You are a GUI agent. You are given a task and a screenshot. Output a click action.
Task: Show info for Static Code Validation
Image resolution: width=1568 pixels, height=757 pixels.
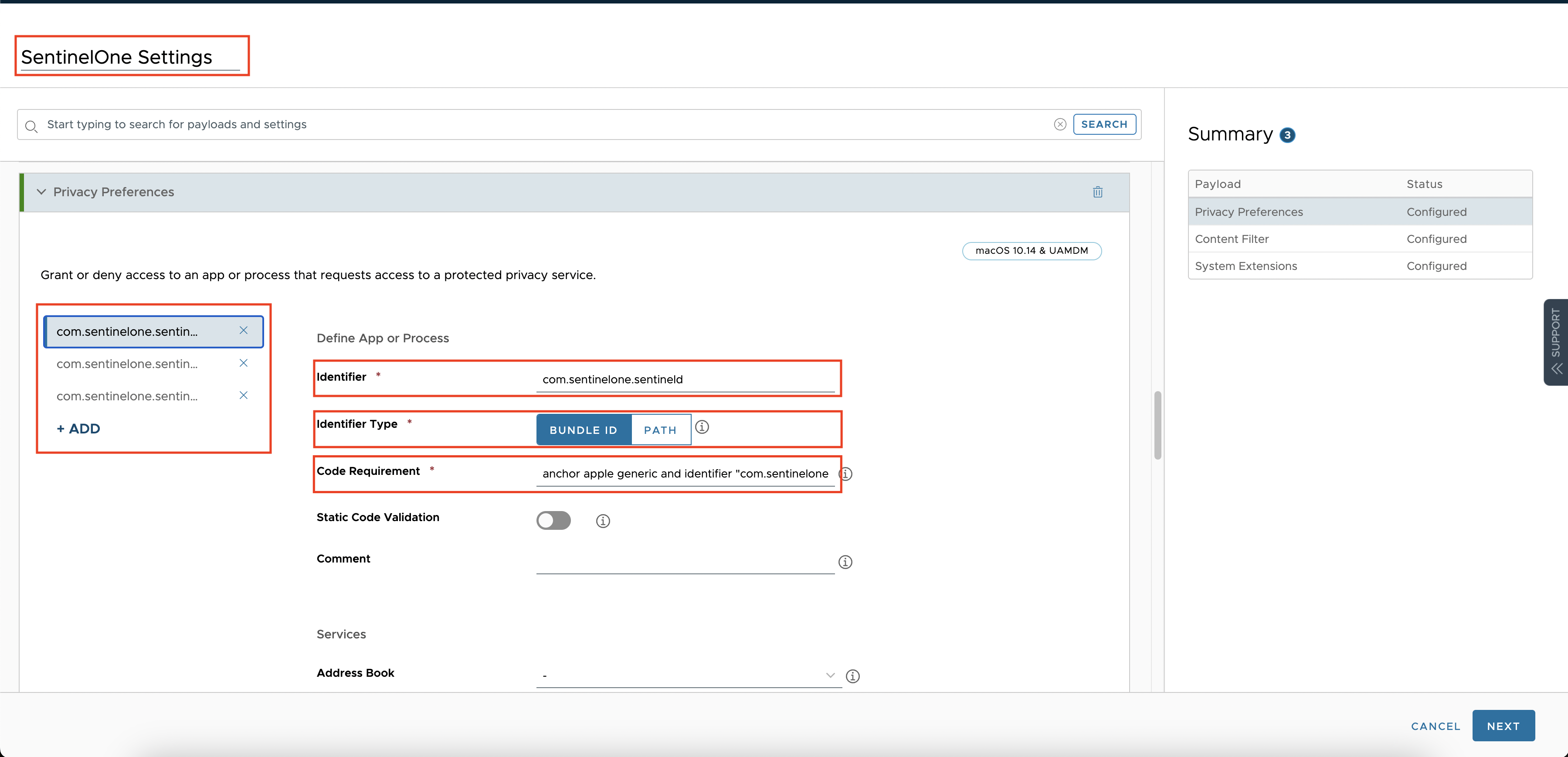coord(603,522)
